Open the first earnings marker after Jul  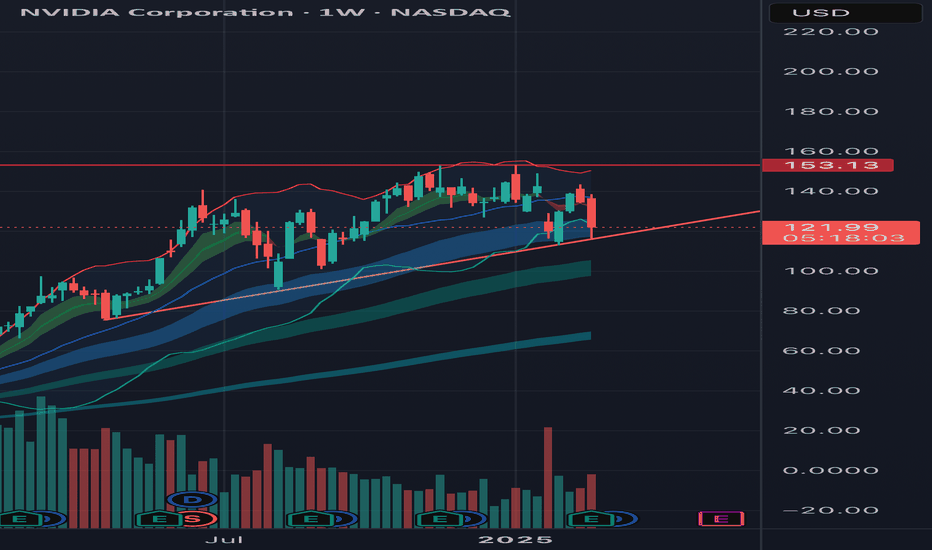click(310, 519)
